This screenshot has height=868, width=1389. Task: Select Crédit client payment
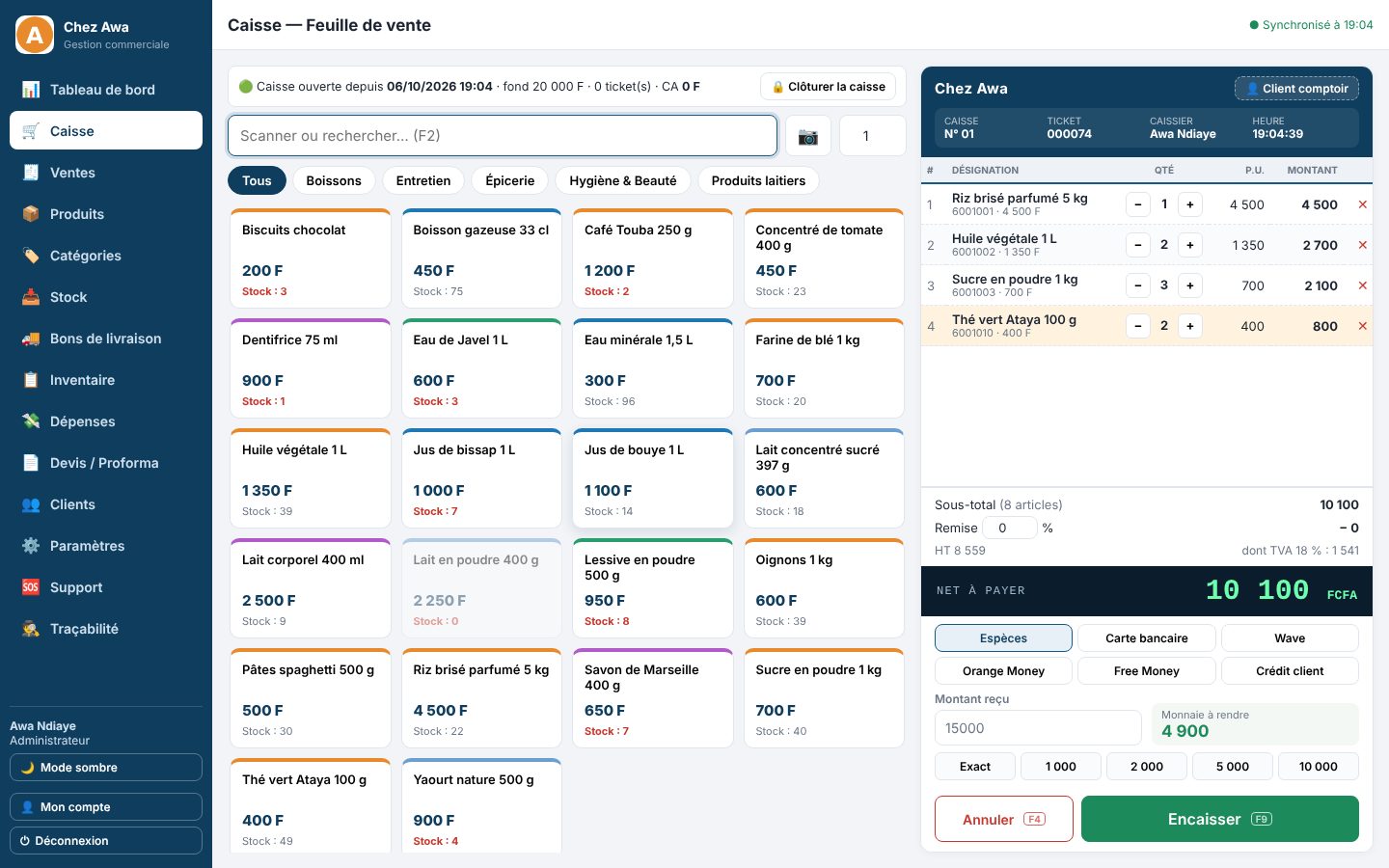pyautogui.click(x=1290, y=671)
